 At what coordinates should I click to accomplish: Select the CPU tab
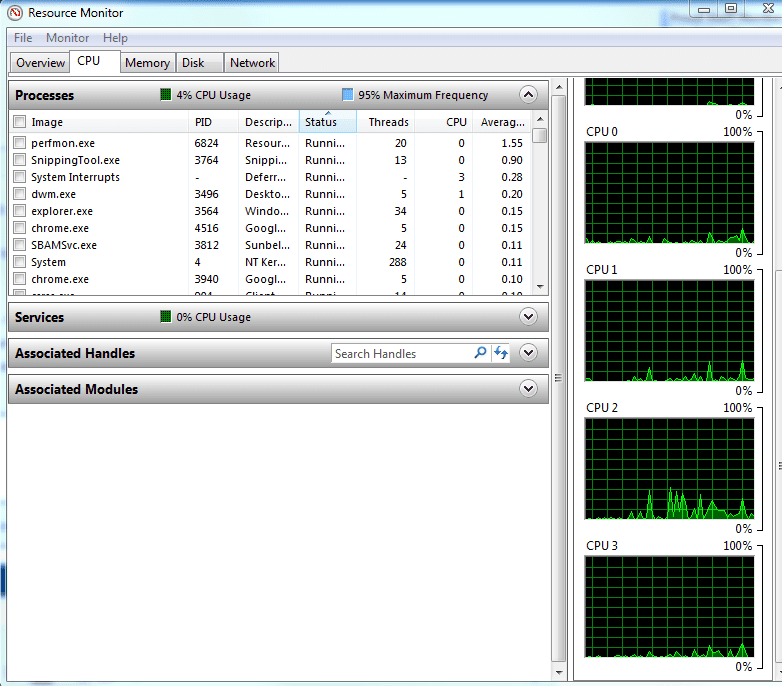(95, 61)
